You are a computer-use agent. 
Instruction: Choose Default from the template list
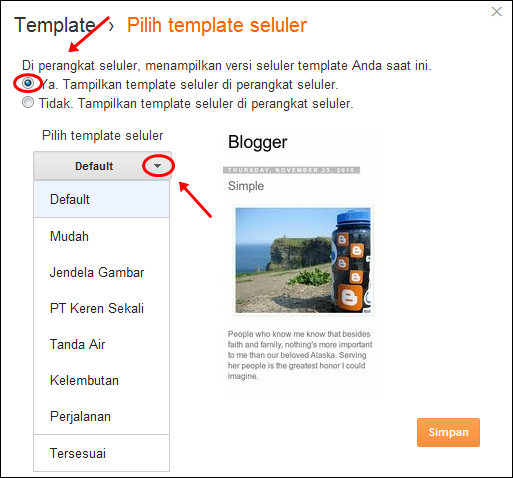[x=101, y=199]
